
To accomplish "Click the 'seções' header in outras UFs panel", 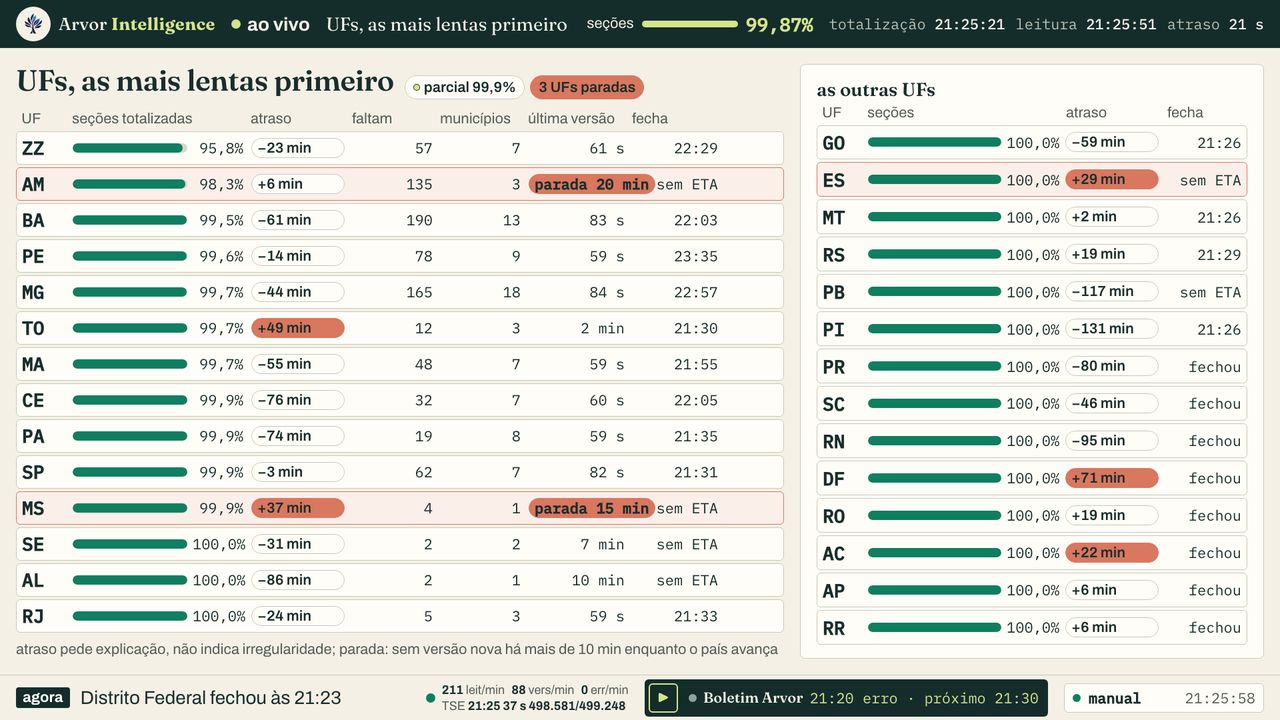I will coord(891,112).
